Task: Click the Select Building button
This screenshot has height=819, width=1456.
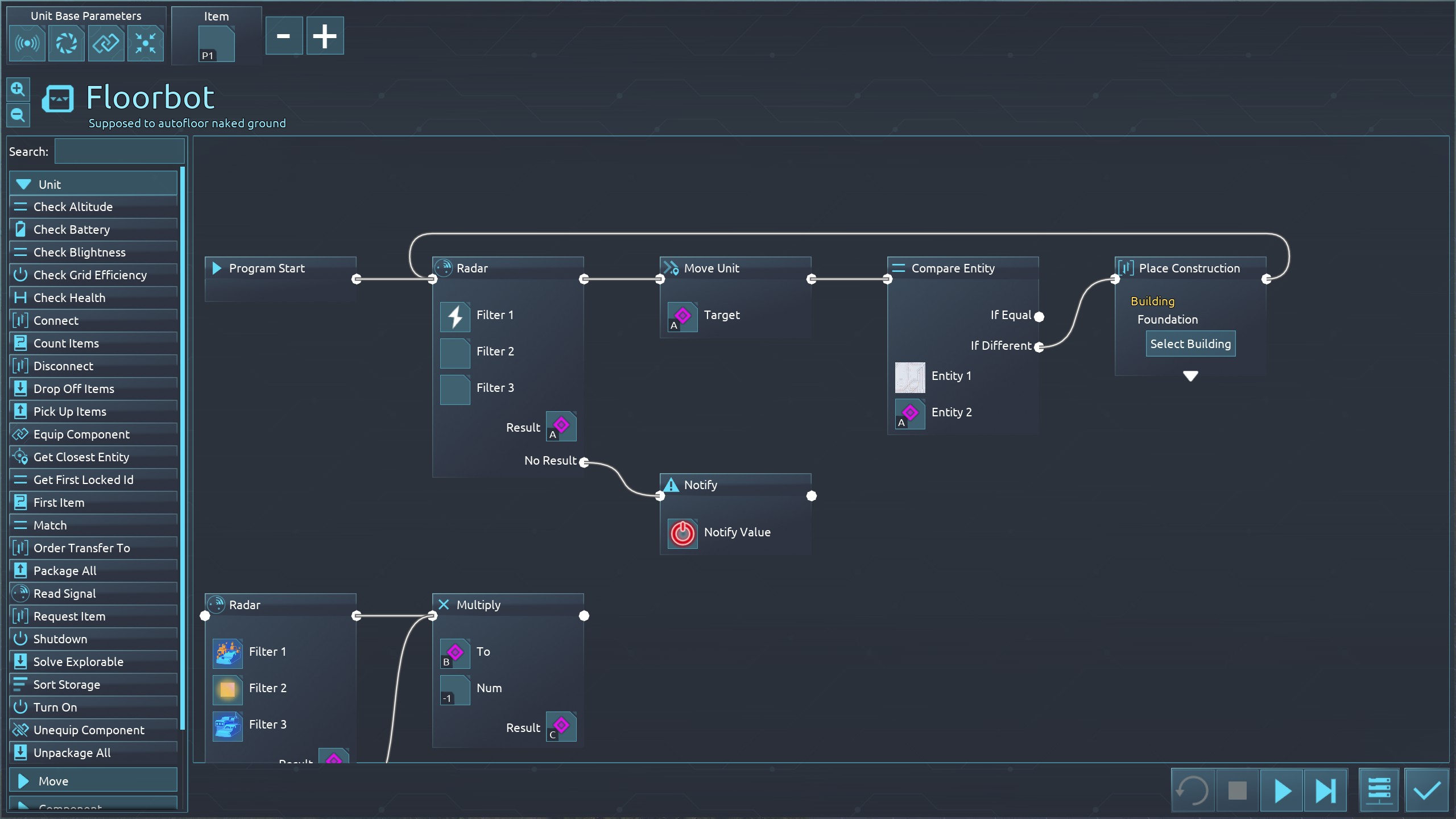Action: click(x=1190, y=344)
